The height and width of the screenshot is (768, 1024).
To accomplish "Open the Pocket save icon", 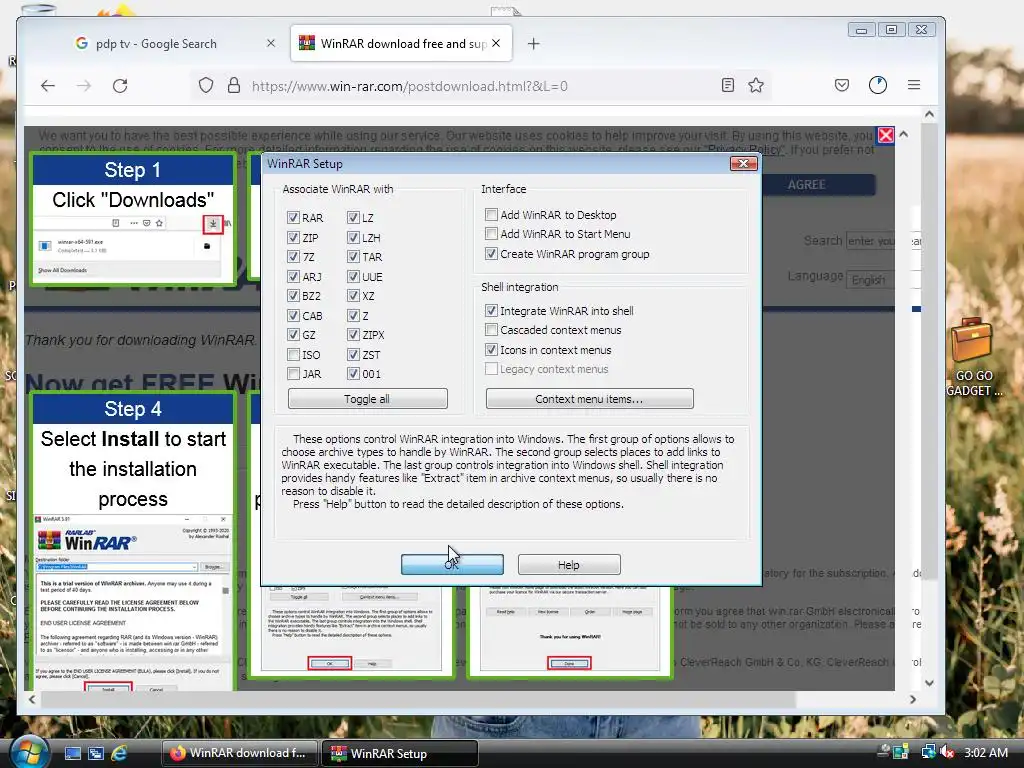I will point(842,85).
